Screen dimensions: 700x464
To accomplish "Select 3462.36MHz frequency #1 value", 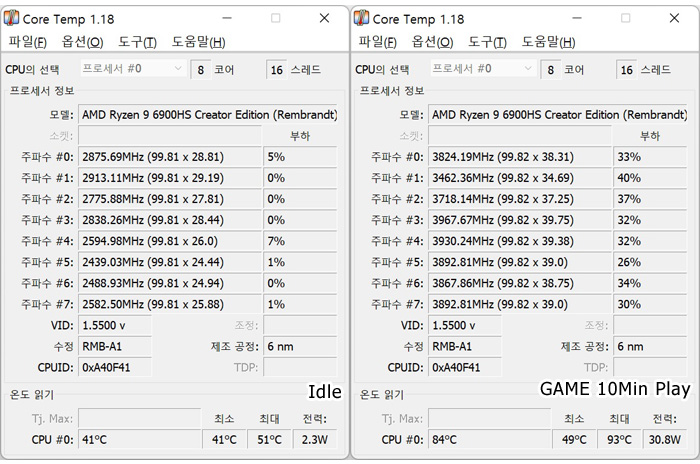I will click(x=520, y=178).
